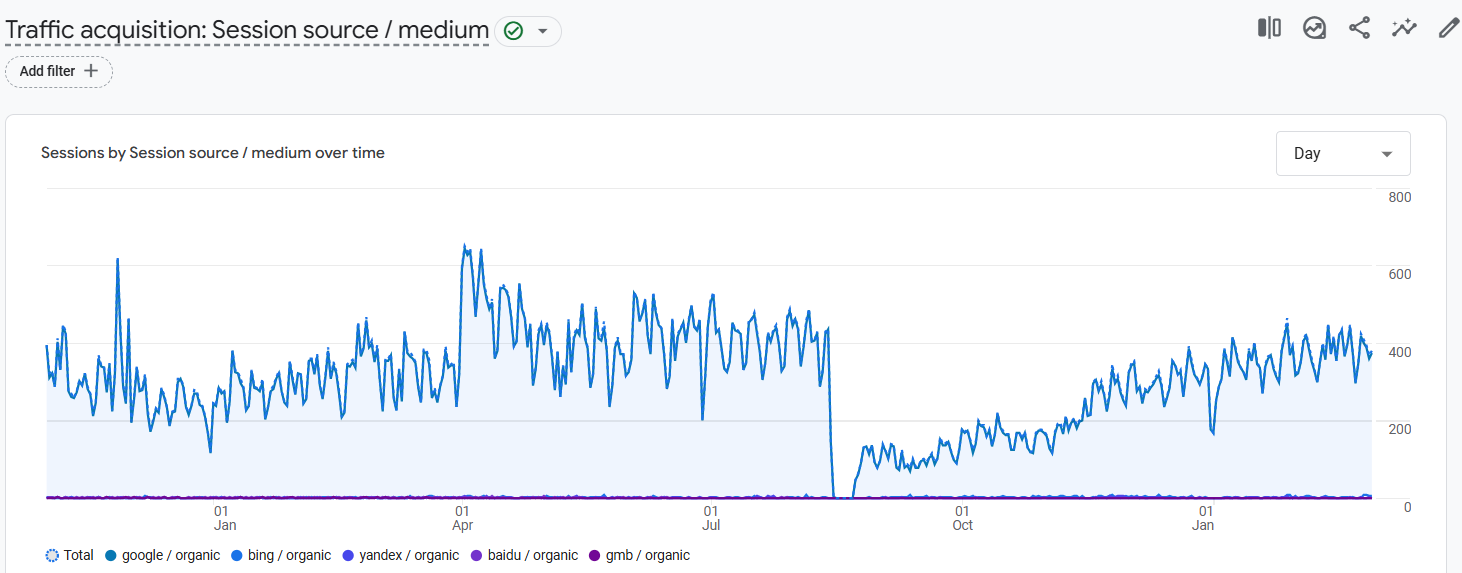Click the Insights chart icon
The height and width of the screenshot is (573, 1462).
[1314, 28]
